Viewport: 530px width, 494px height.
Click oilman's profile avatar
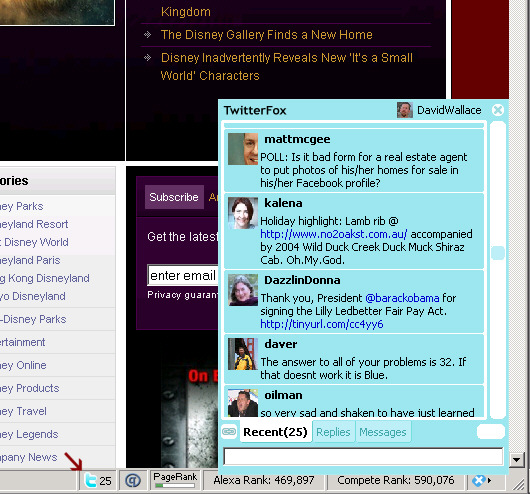point(243,403)
